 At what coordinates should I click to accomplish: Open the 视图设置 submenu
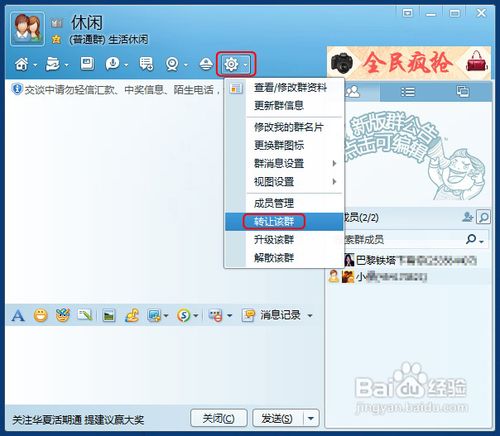pyautogui.click(x=284, y=182)
